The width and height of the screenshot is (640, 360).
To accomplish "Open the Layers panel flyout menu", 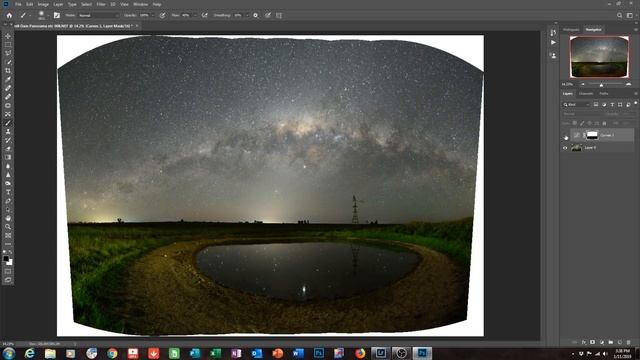I will [636, 93].
